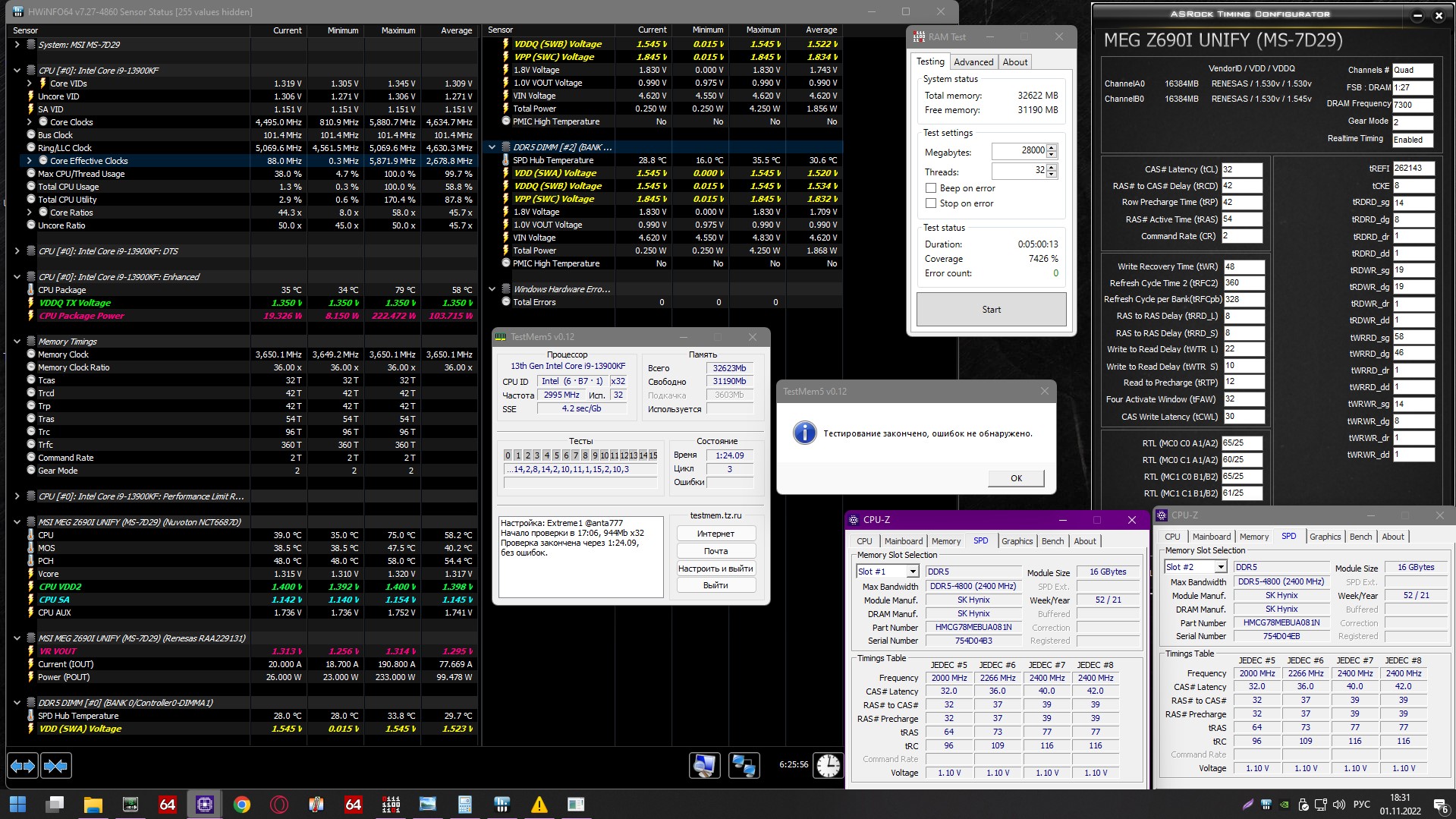Increase Megabytes value with the stepper arrow
1456x819 pixels.
coord(1052,147)
